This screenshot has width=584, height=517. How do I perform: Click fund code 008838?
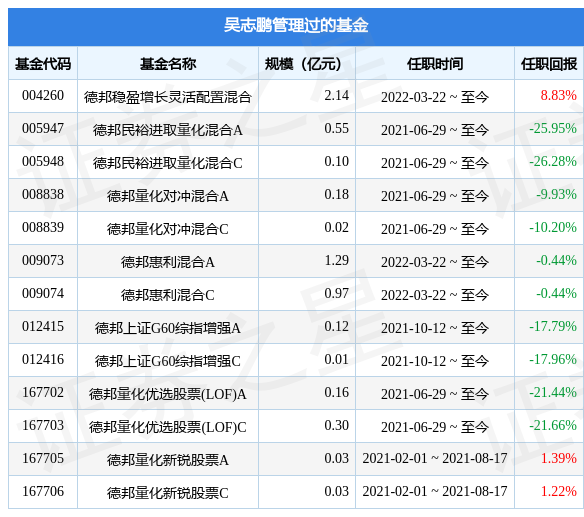coord(43,195)
